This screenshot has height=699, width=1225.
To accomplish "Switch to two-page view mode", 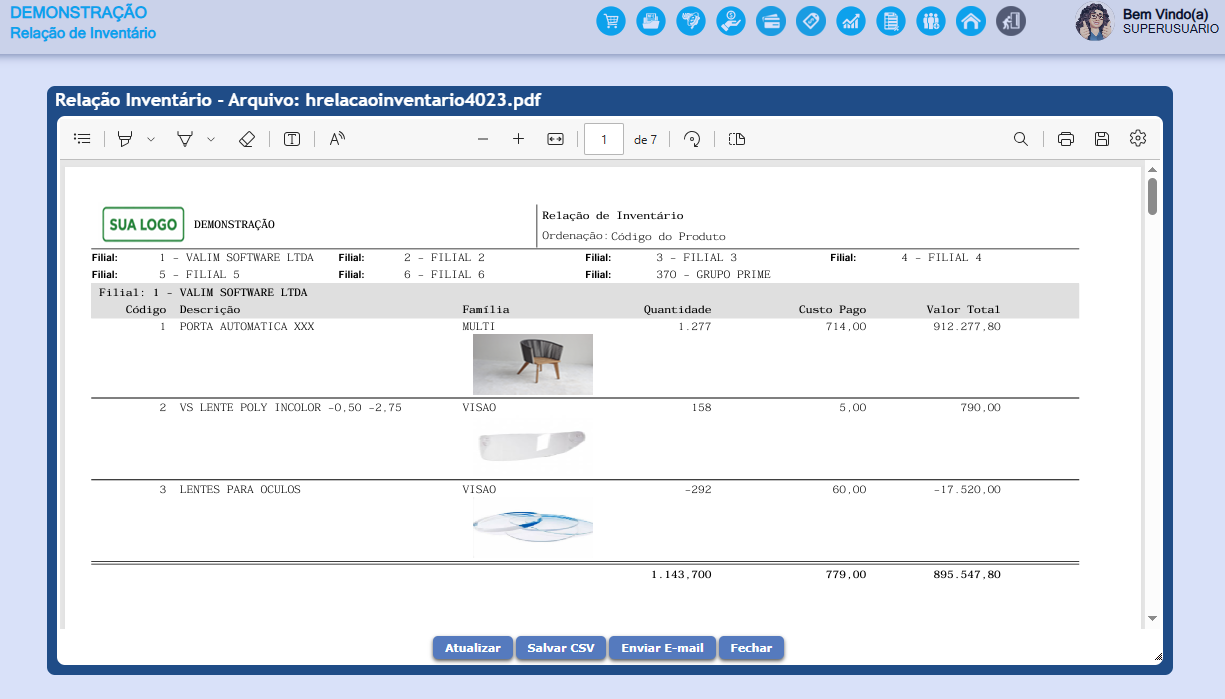I will 736,138.
